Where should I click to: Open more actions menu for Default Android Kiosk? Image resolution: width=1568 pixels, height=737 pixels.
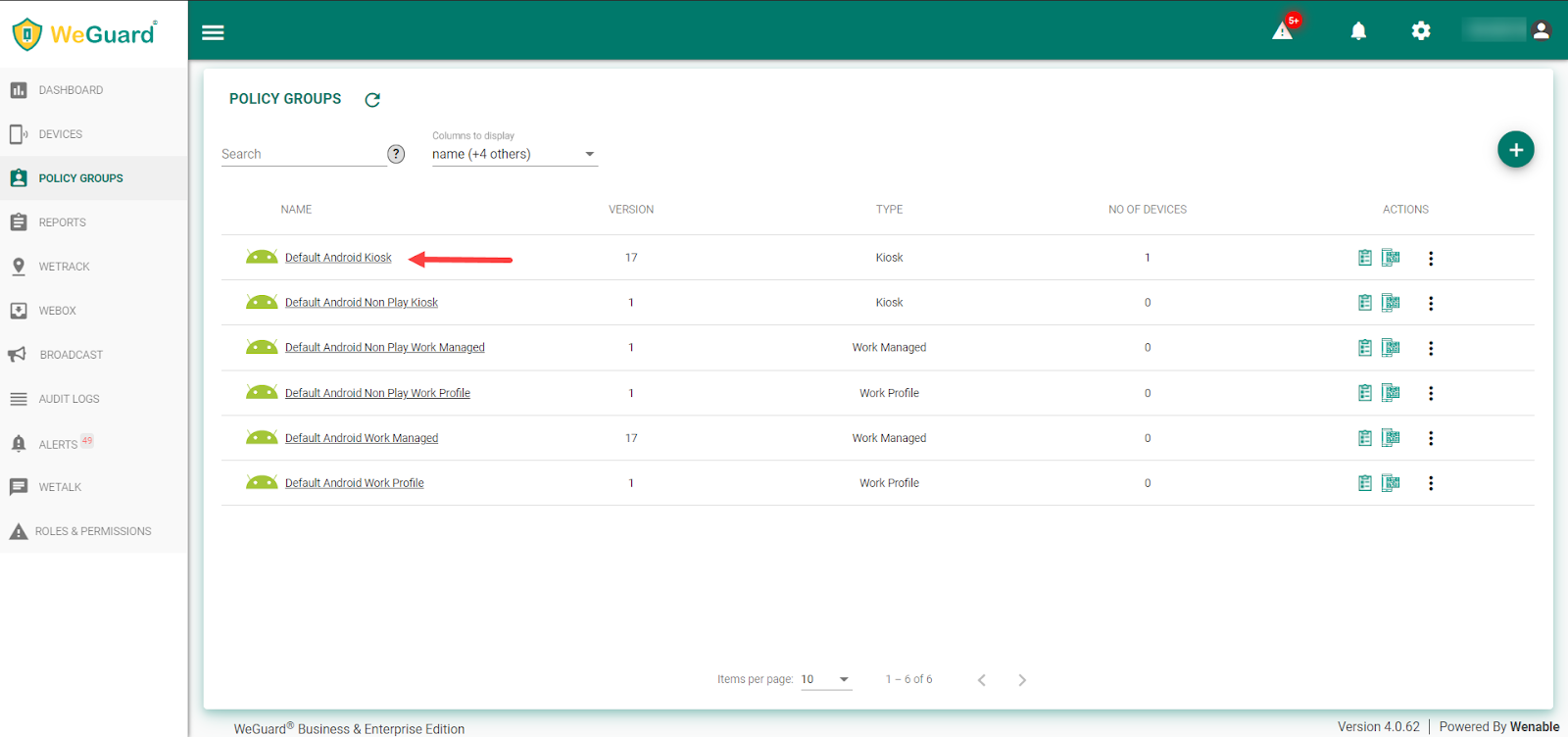point(1431,259)
